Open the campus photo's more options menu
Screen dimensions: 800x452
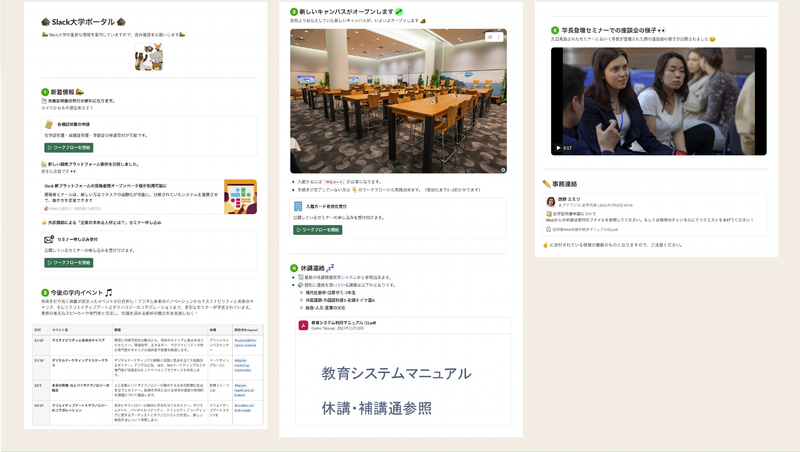click(x=499, y=37)
